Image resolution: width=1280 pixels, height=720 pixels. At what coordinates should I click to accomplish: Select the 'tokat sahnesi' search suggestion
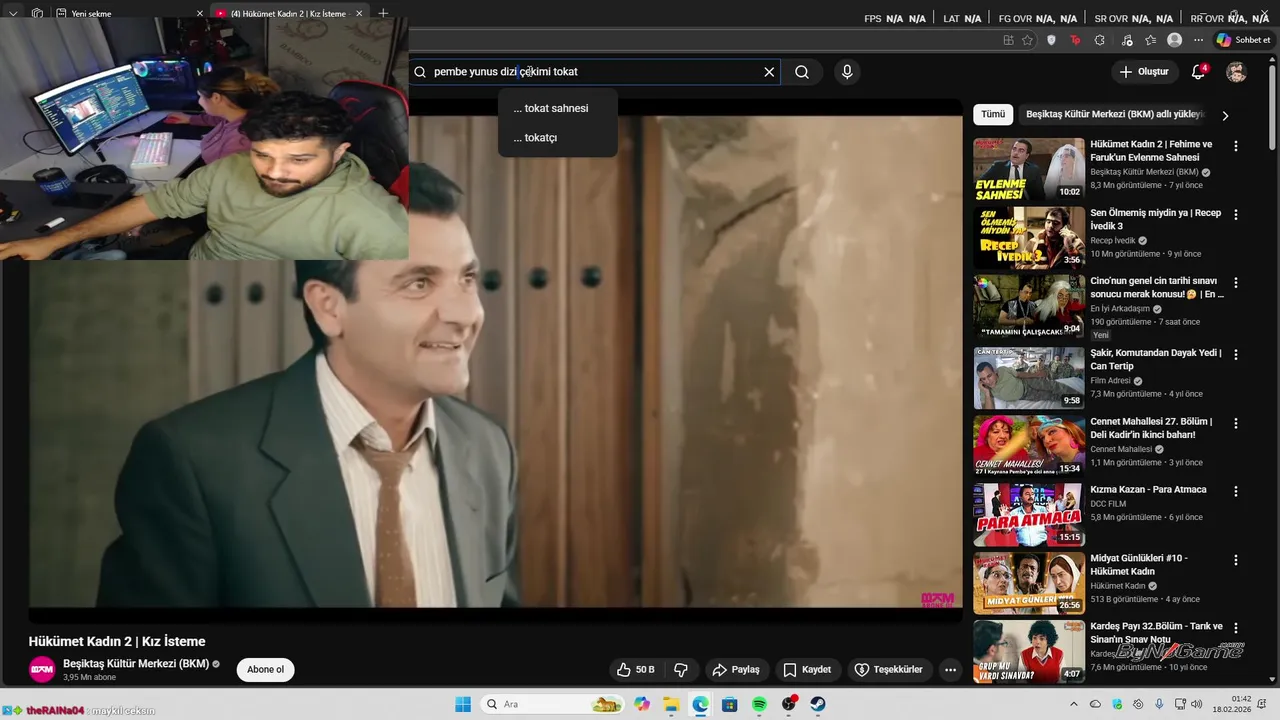pyautogui.click(x=558, y=108)
